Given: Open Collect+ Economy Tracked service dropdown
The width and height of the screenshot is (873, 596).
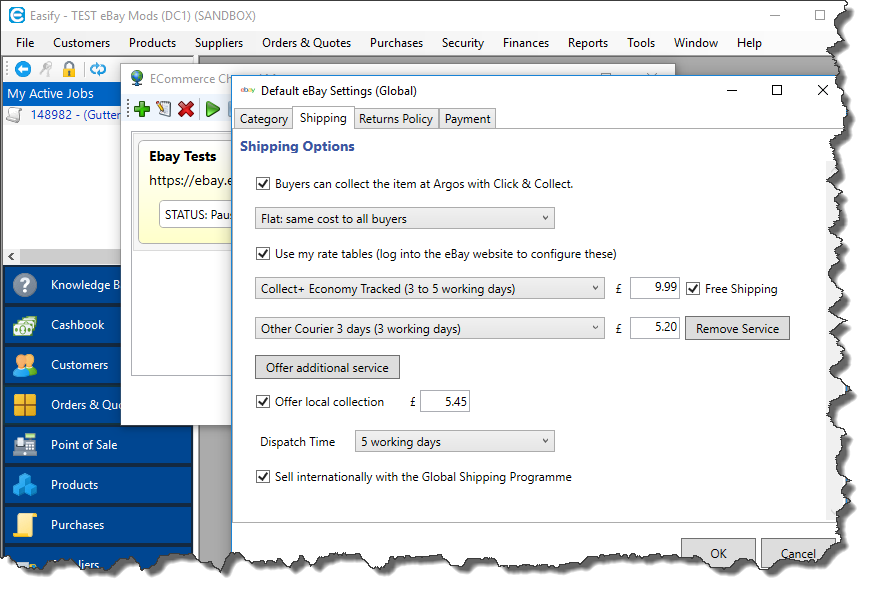Looking at the screenshot, I should tap(430, 289).
